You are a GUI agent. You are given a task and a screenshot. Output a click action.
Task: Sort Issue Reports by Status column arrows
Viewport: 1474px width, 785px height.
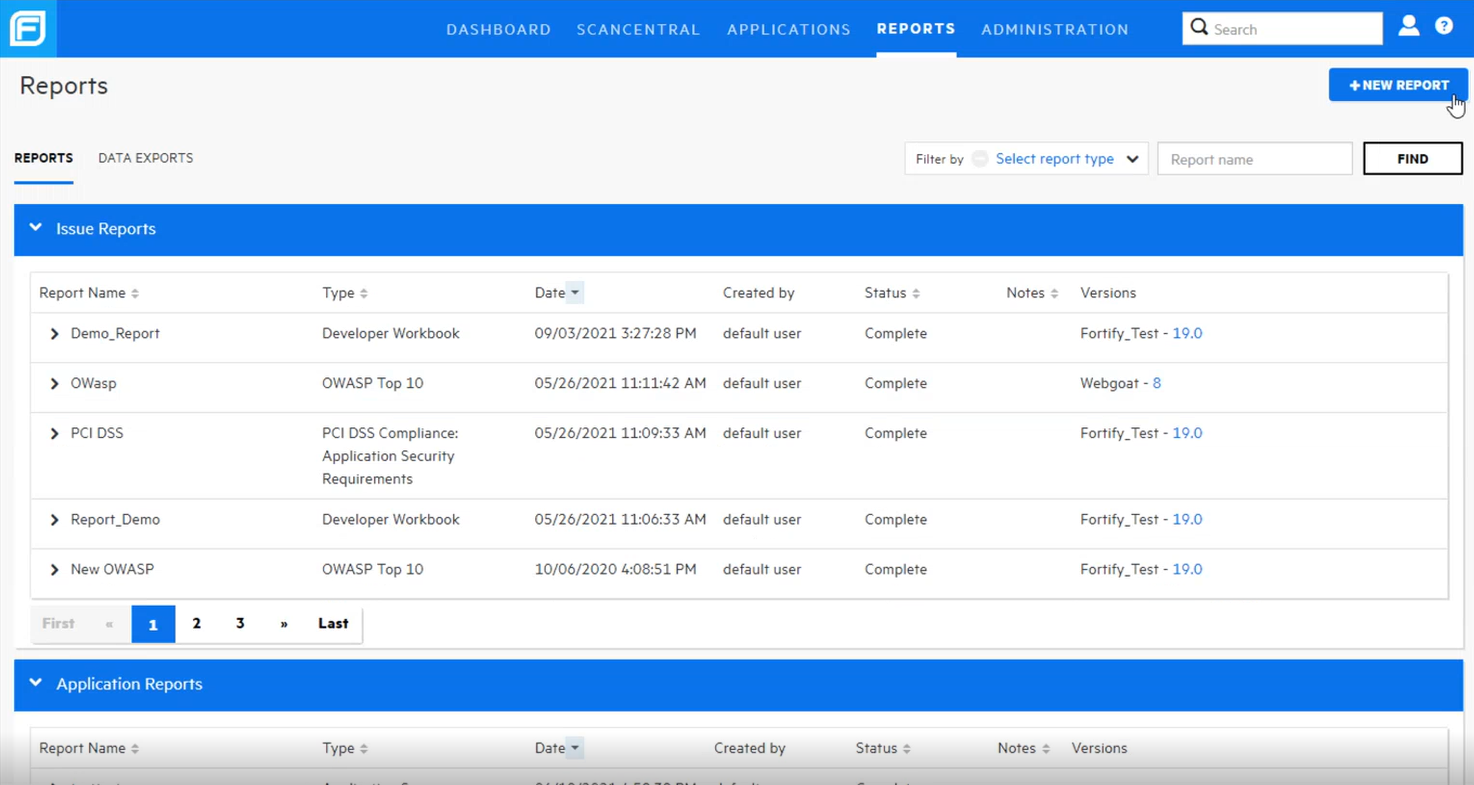pyautogui.click(x=916, y=293)
